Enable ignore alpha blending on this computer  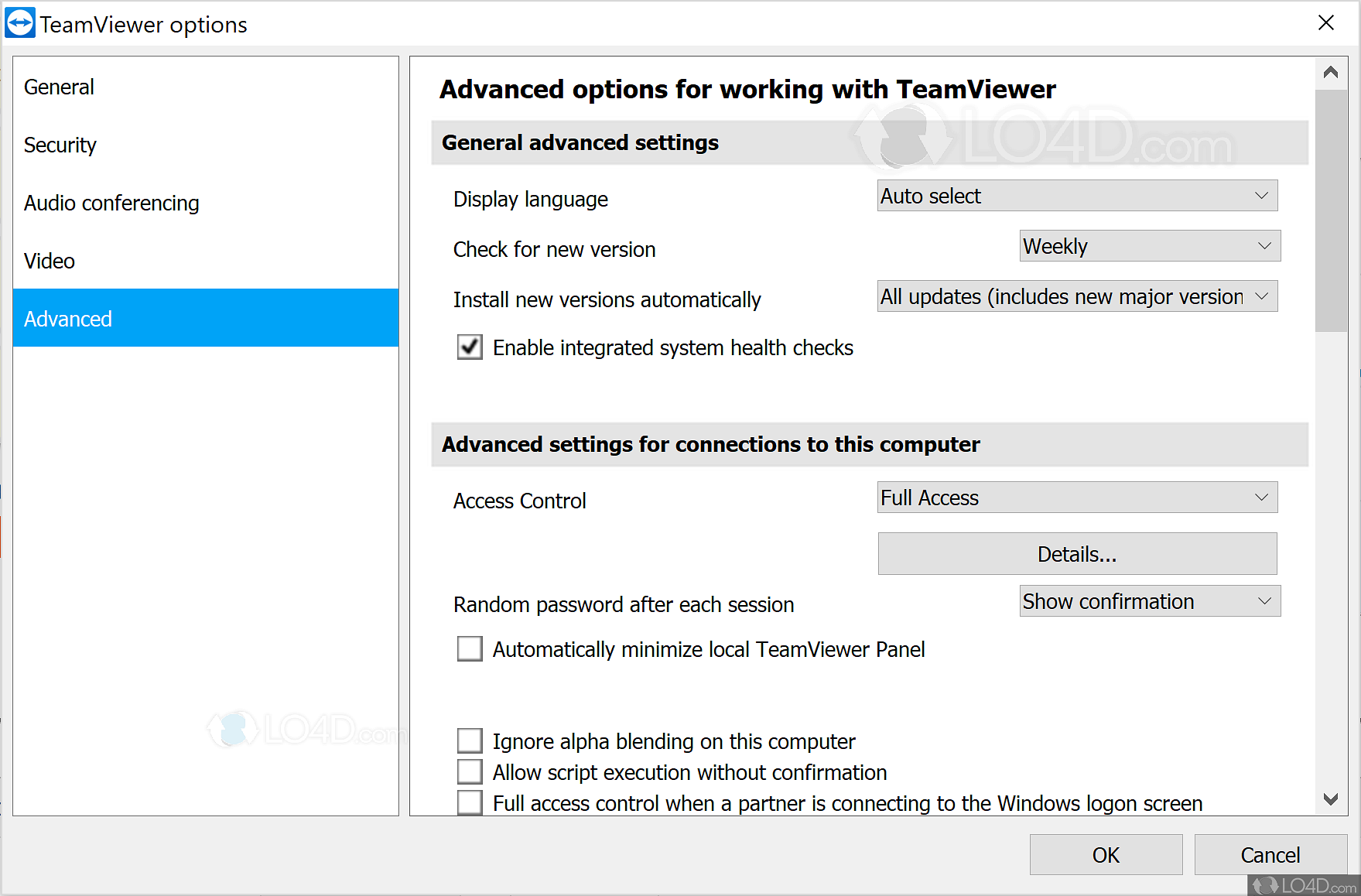click(x=470, y=740)
